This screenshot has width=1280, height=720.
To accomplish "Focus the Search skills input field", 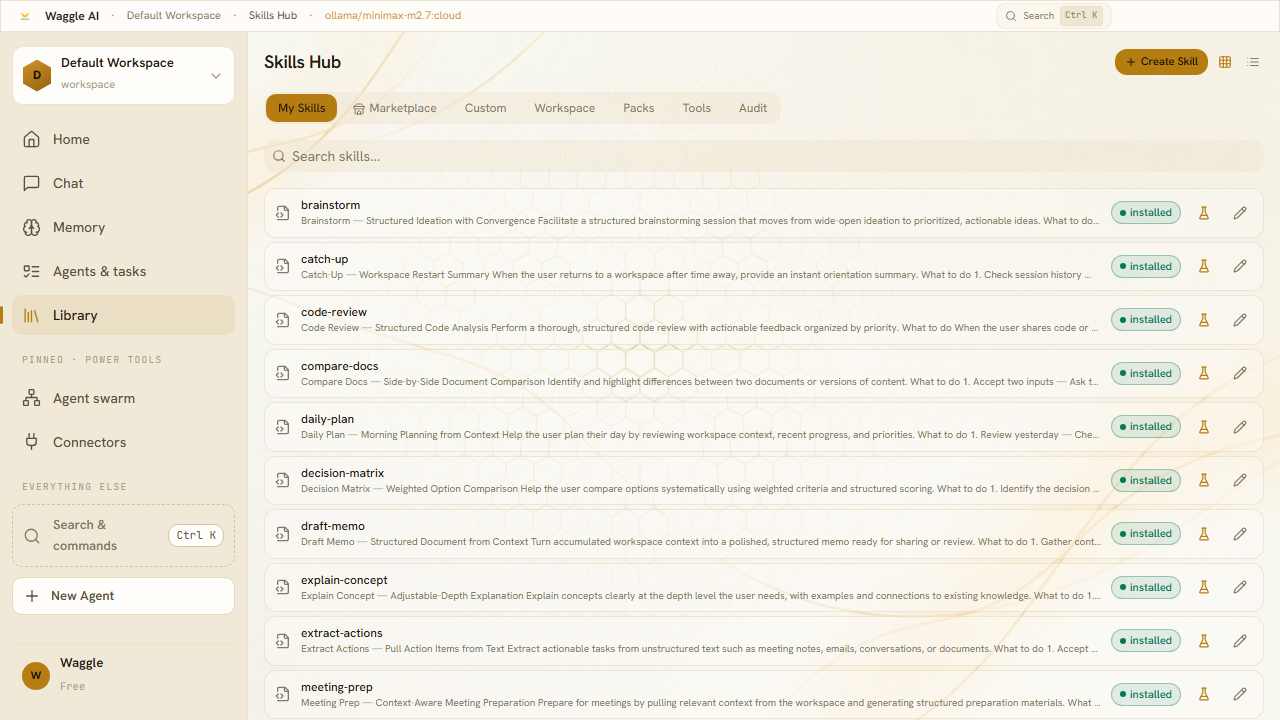I will coord(764,156).
